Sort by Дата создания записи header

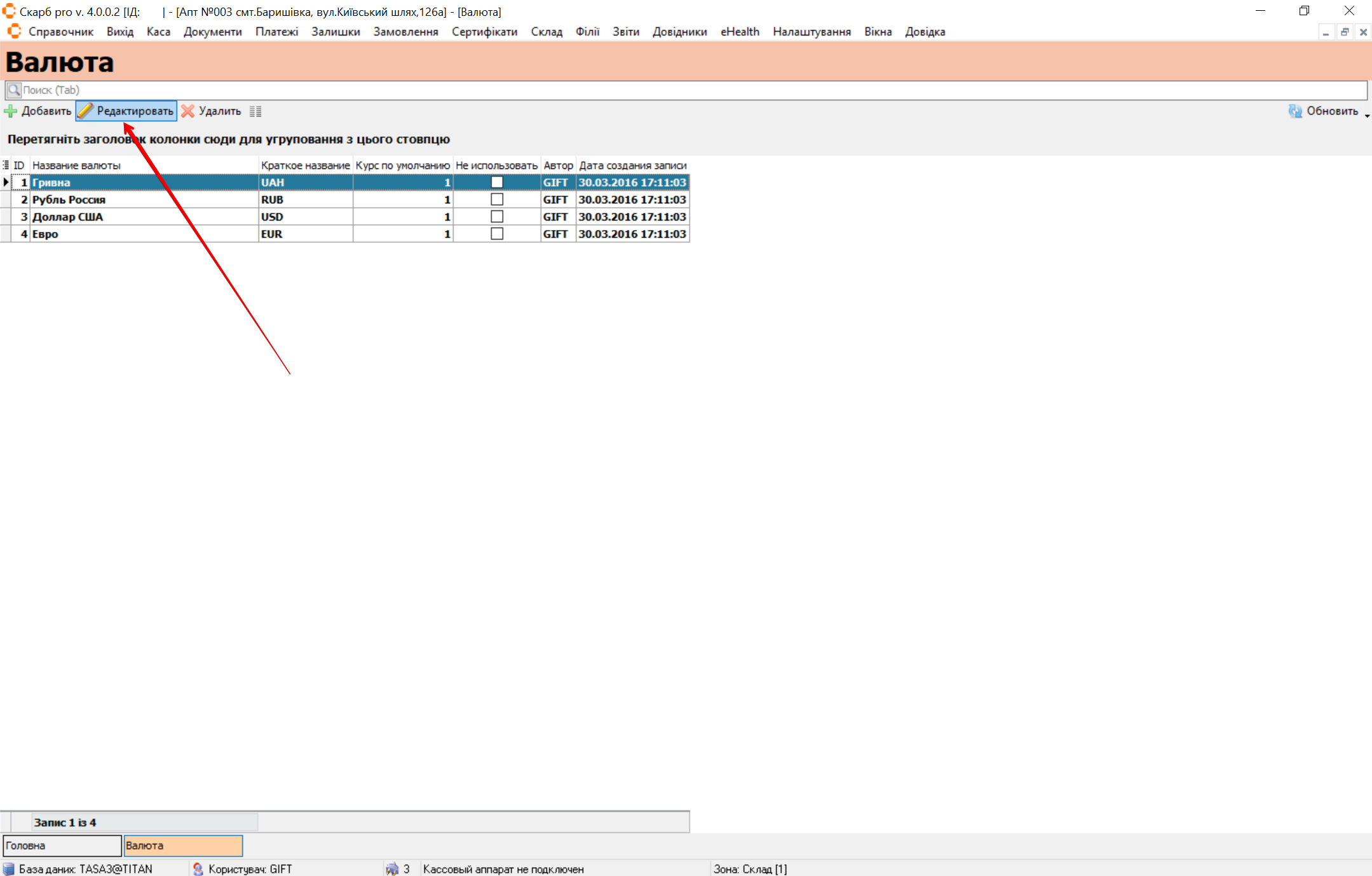pyautogui.click(x=632, y=165)
